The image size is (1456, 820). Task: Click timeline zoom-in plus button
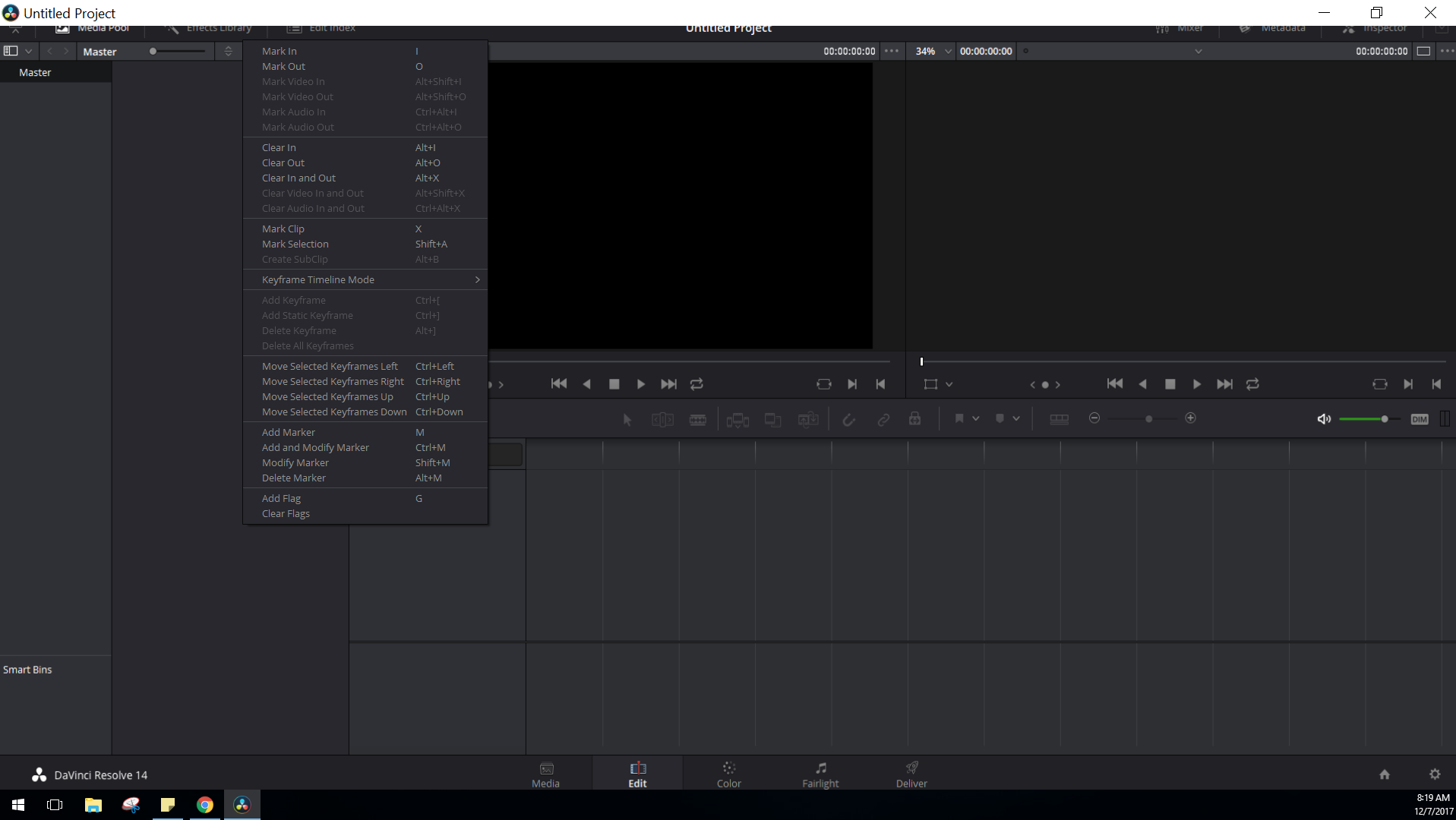[1191, 418]
